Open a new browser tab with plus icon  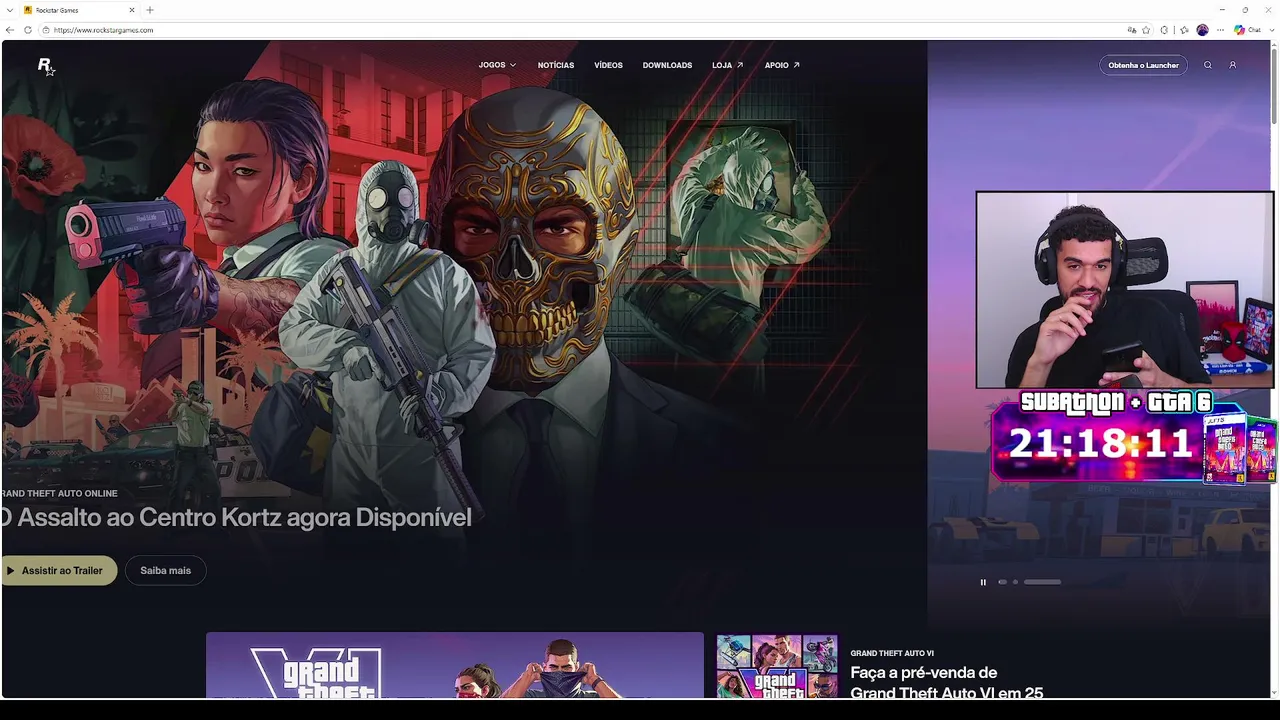click(x=150, y=10)
